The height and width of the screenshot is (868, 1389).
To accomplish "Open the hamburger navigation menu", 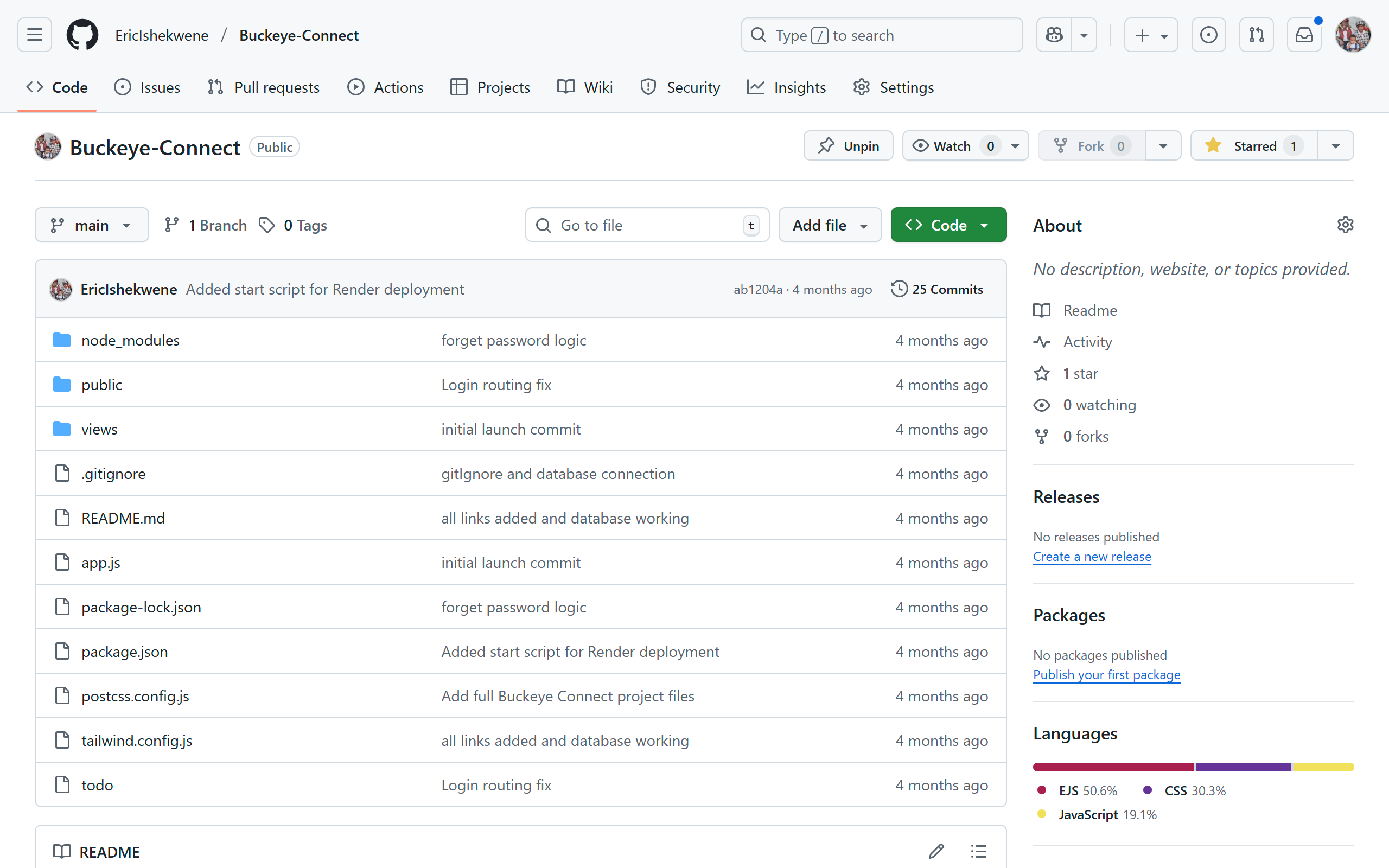I will [x=34, y=35].
